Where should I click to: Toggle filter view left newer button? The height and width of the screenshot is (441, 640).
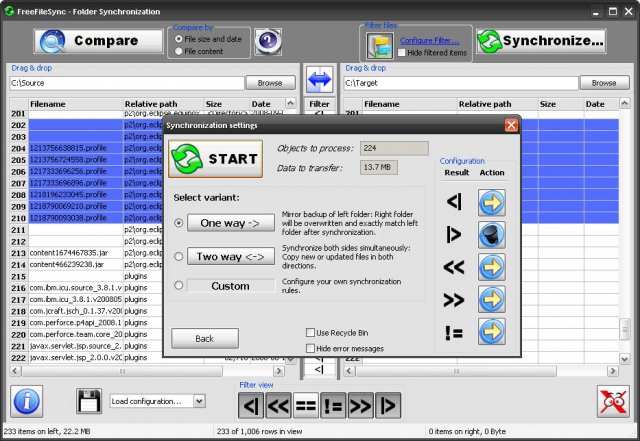click(278, 405)
